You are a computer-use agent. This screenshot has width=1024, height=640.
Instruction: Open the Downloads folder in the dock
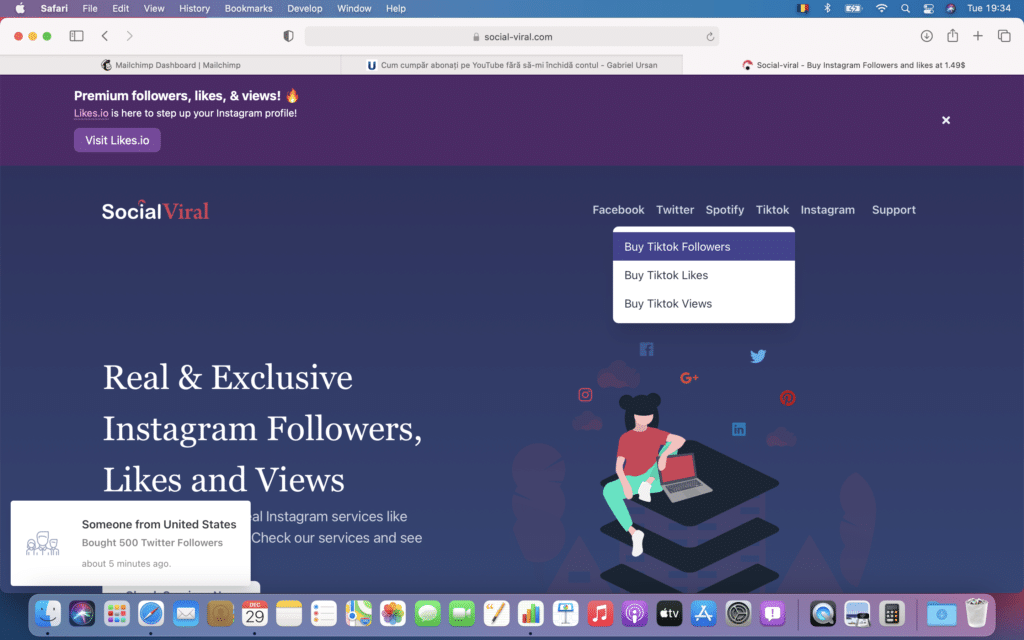pyautogui.click(x=941, y=614)
